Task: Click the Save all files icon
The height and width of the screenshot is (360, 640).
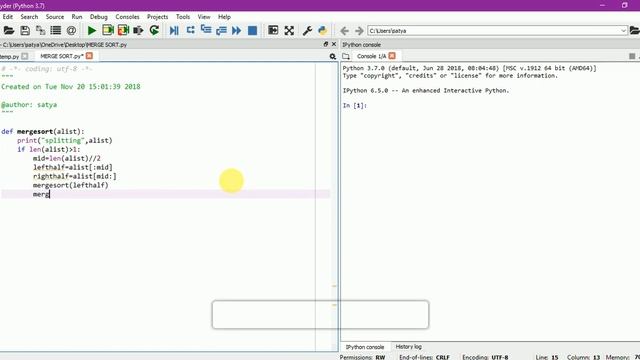Action: [x=40, y=31]
